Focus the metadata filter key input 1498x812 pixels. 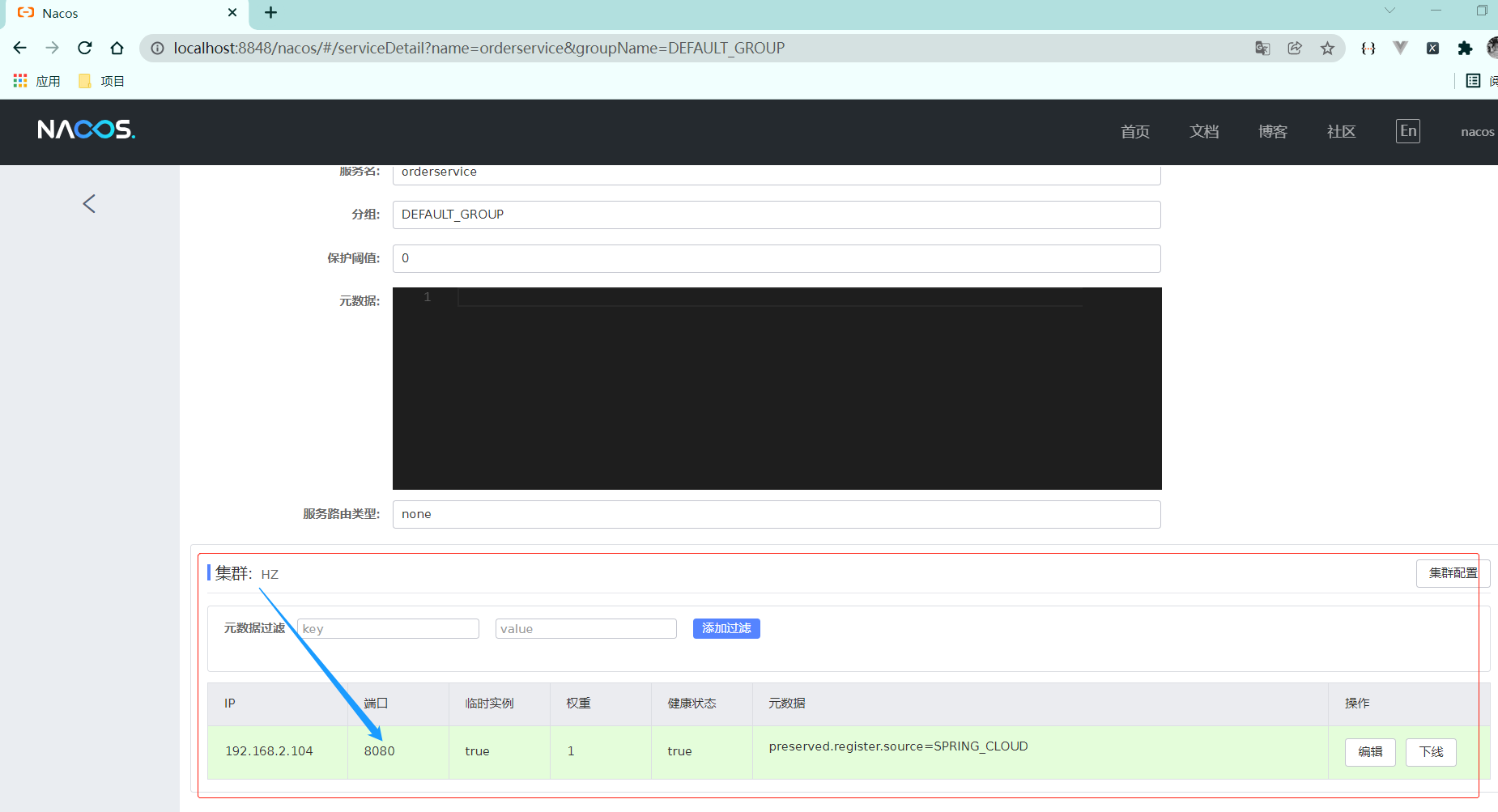click(x=388, y=629)
